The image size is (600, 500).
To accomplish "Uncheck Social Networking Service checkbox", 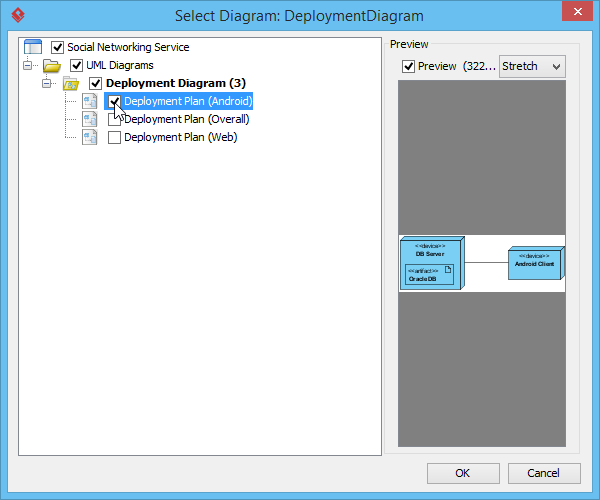I will coord(57,47).
